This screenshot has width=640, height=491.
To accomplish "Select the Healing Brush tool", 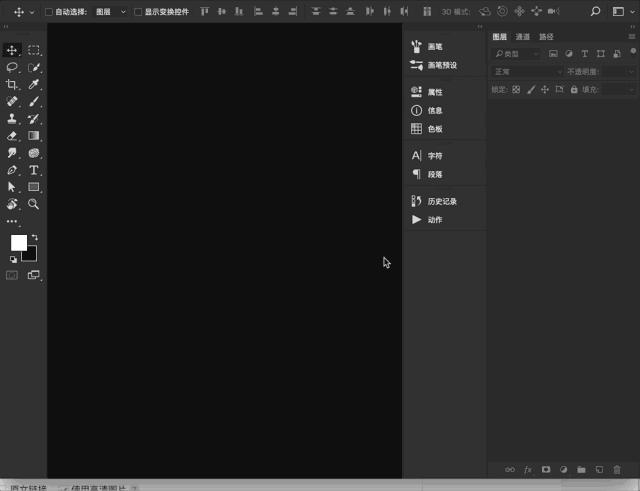I will [11, 101].
